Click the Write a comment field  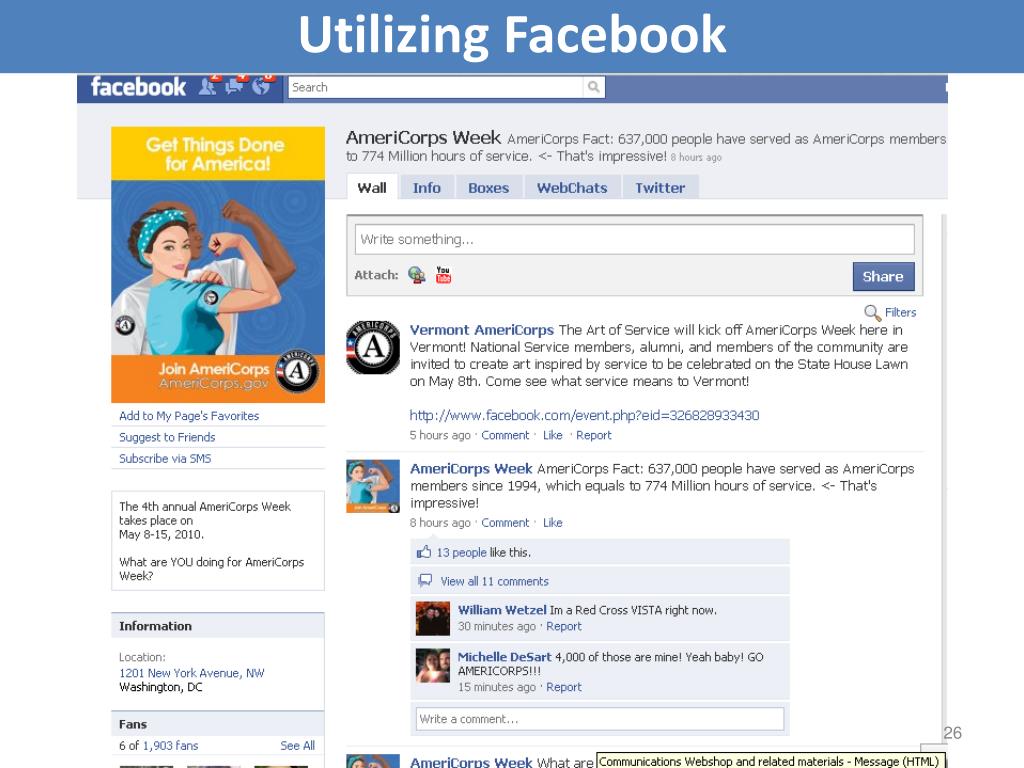click(600, 719)
